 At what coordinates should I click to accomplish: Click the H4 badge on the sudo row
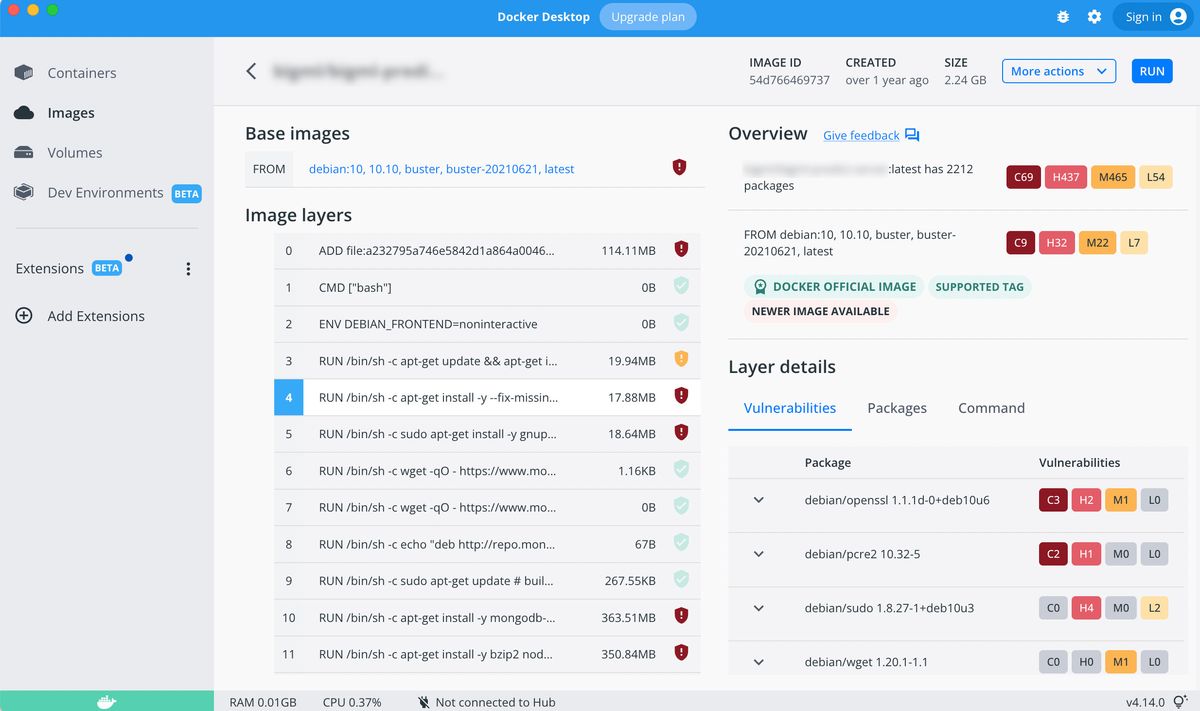pyautogui.click(x=1087, y=607)
